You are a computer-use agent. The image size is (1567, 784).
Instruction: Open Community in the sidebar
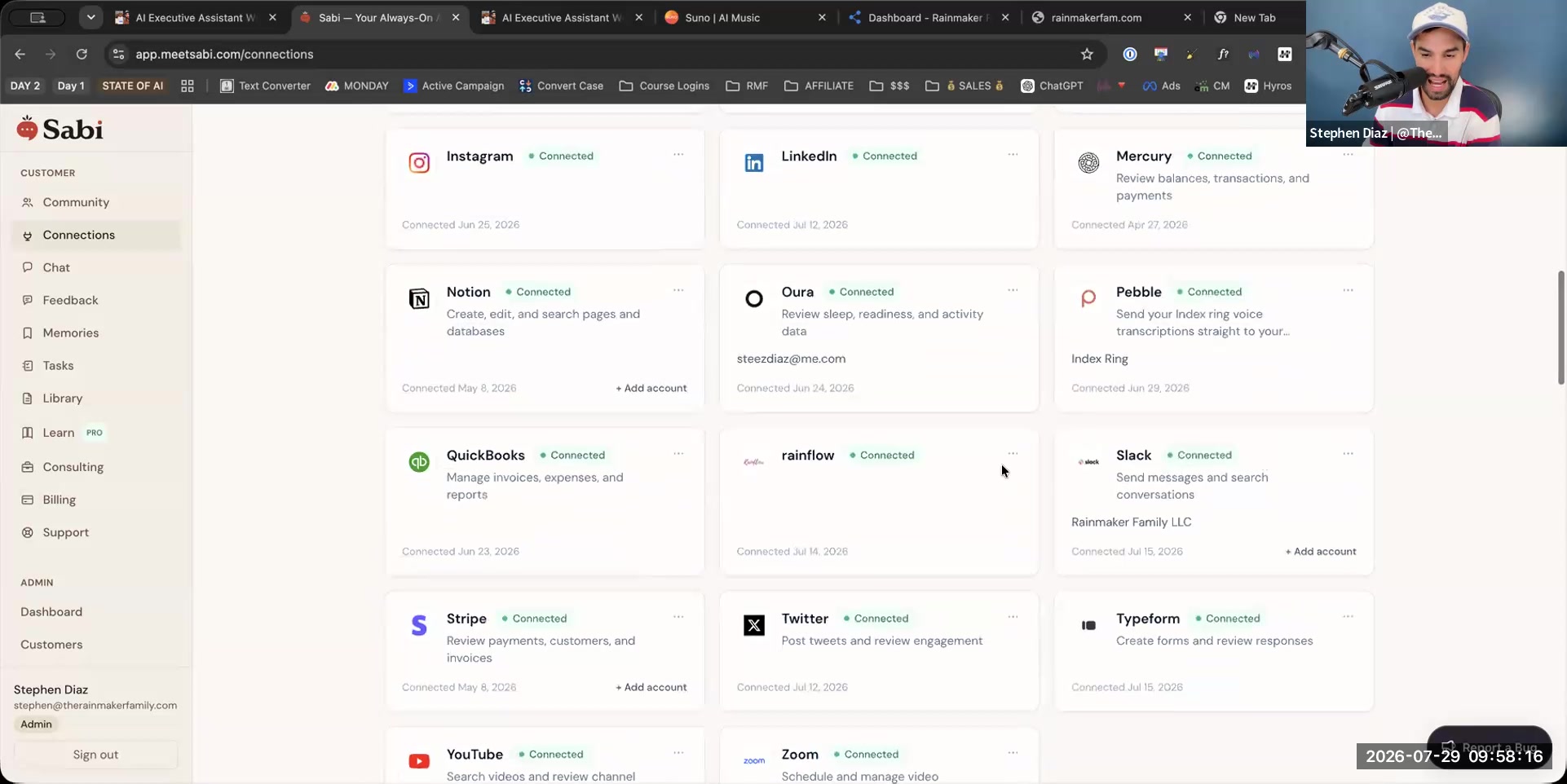pos(96,202)
